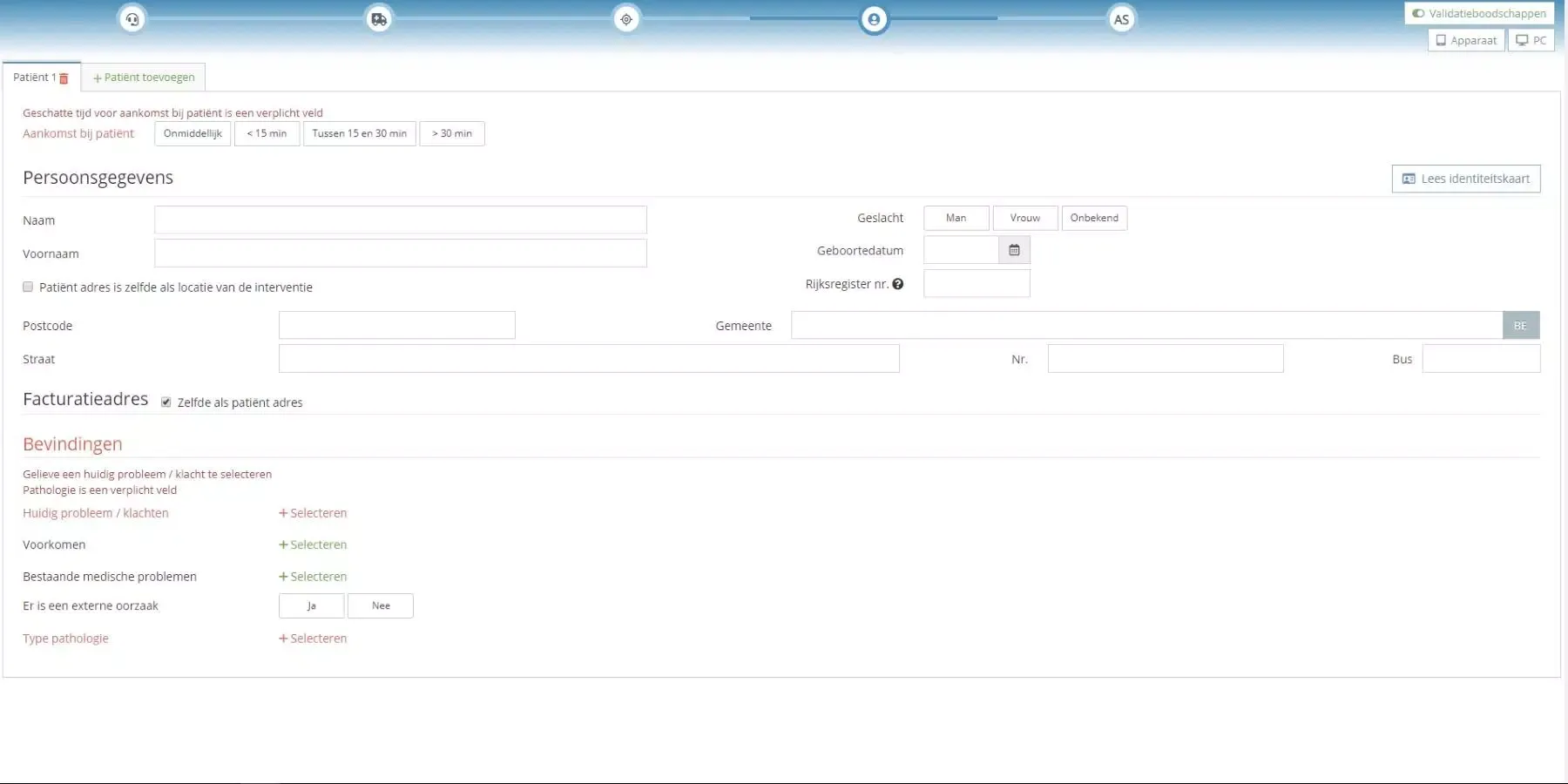
Task: Open the location target step
Action: (x=626, y=19)
